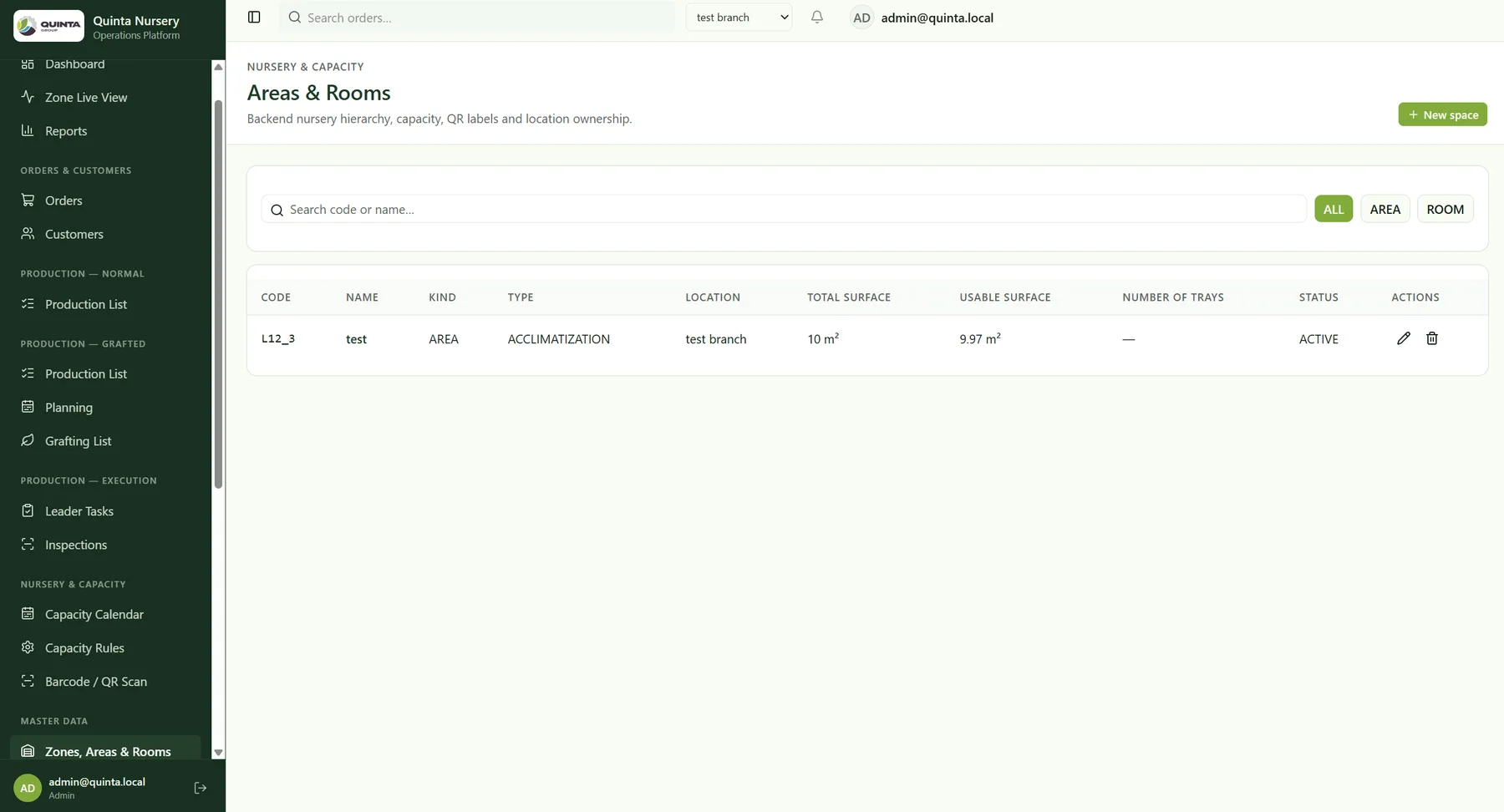1504x812 pixels.
Task: Open the notifications bell
Action: click(817, 18)
